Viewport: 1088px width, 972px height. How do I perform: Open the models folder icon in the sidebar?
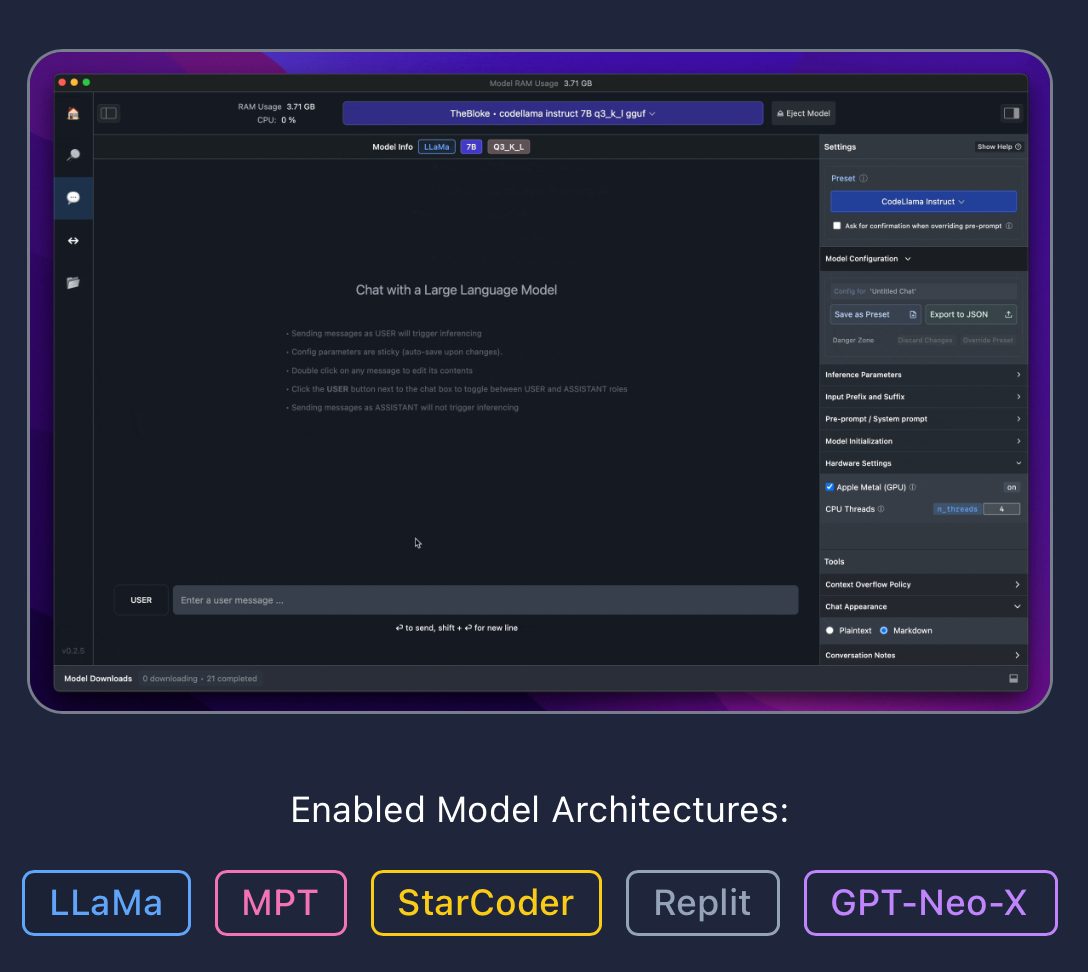click(x=73, y=283)
